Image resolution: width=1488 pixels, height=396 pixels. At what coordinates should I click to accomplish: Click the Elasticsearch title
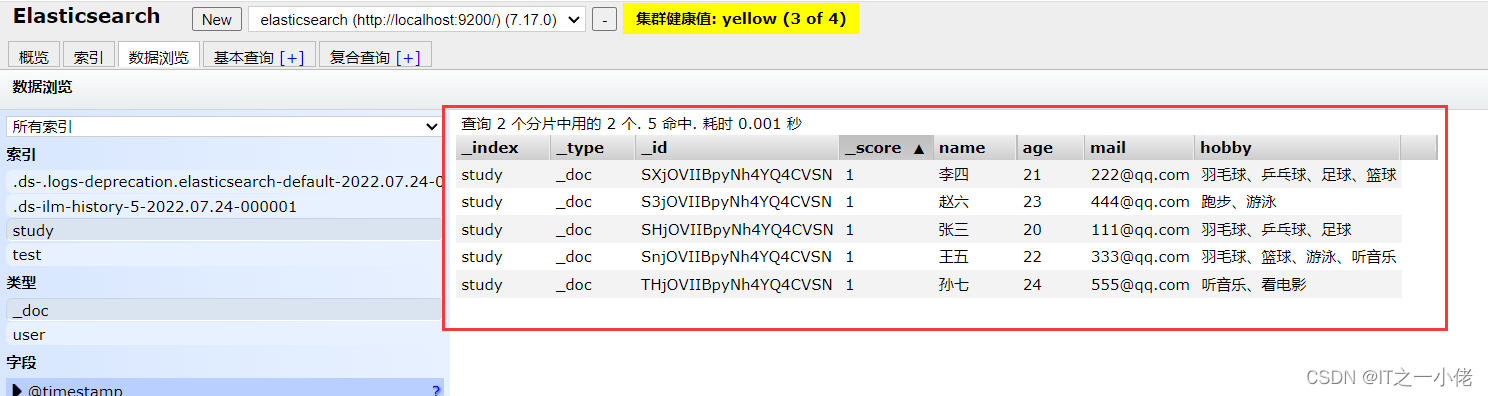[86, 16]
